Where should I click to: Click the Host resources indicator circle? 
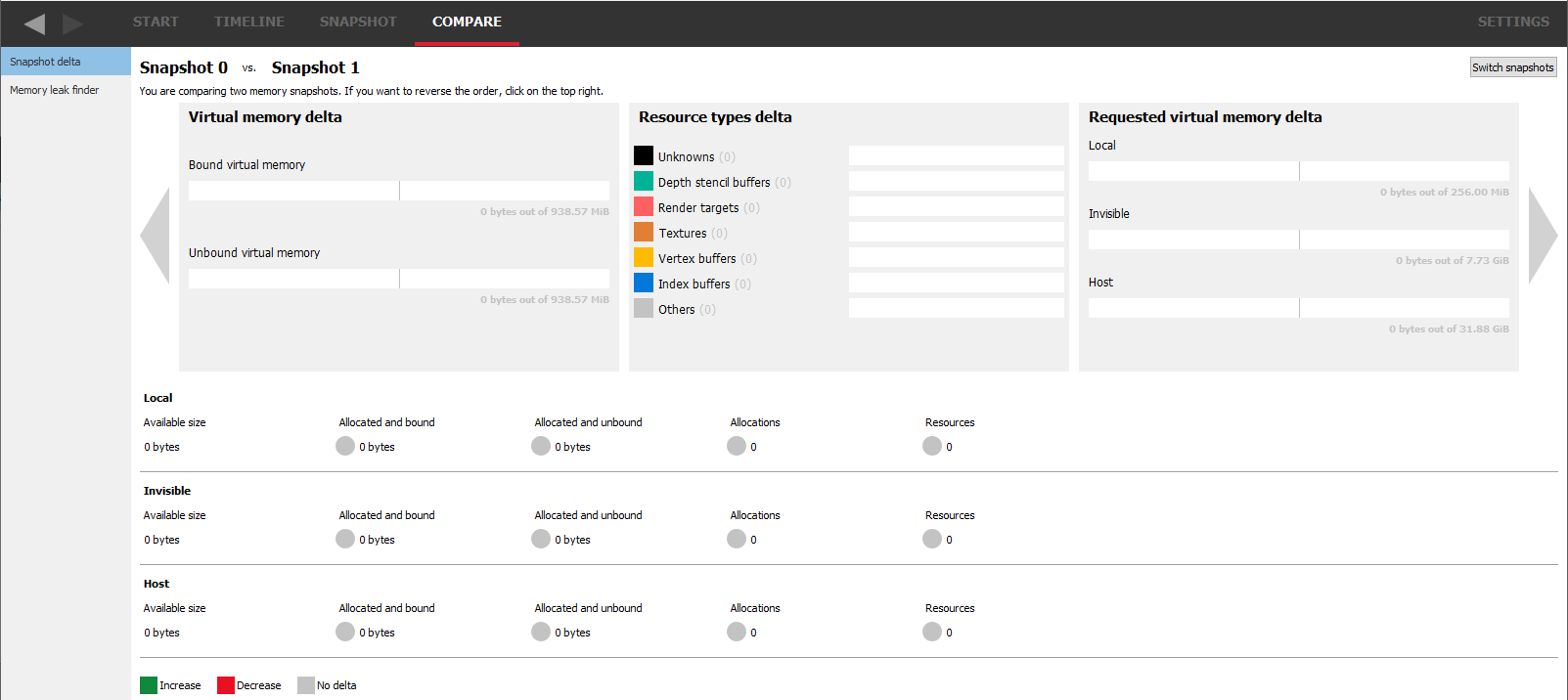[932, 632]
